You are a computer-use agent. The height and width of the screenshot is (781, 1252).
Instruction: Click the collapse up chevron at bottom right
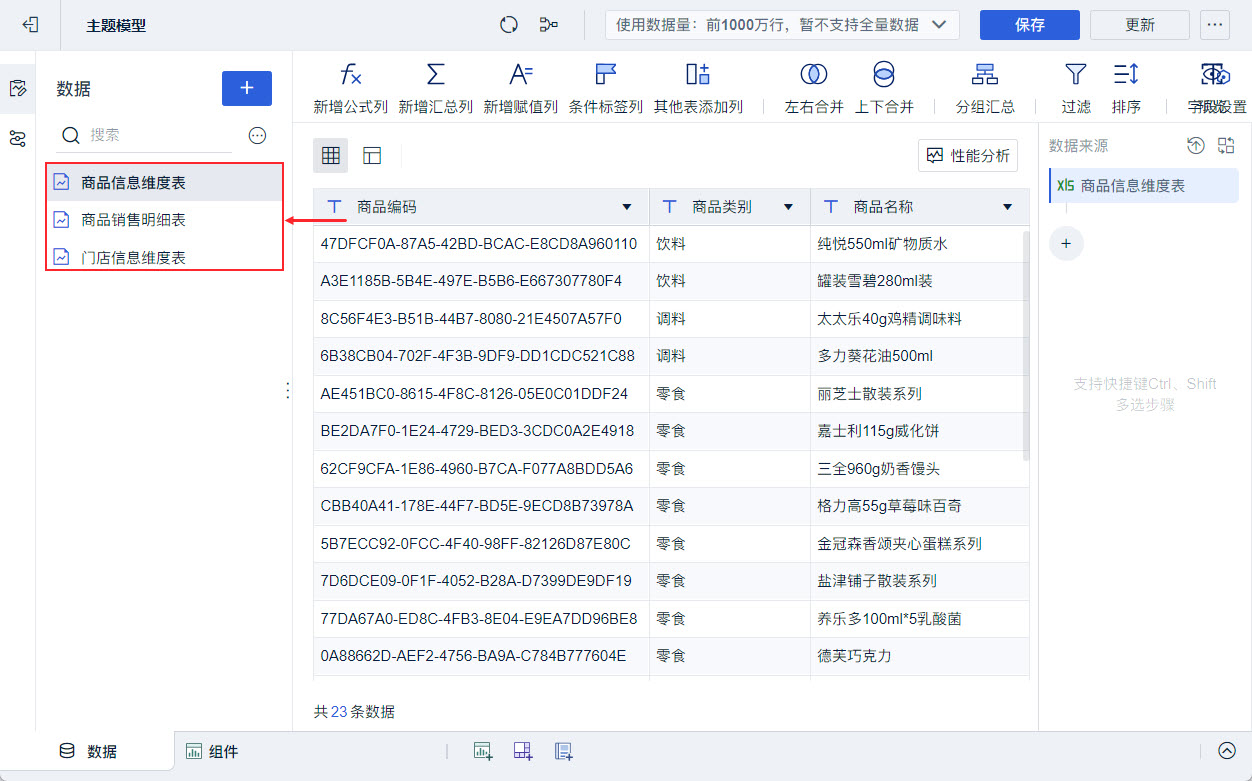1227,751
